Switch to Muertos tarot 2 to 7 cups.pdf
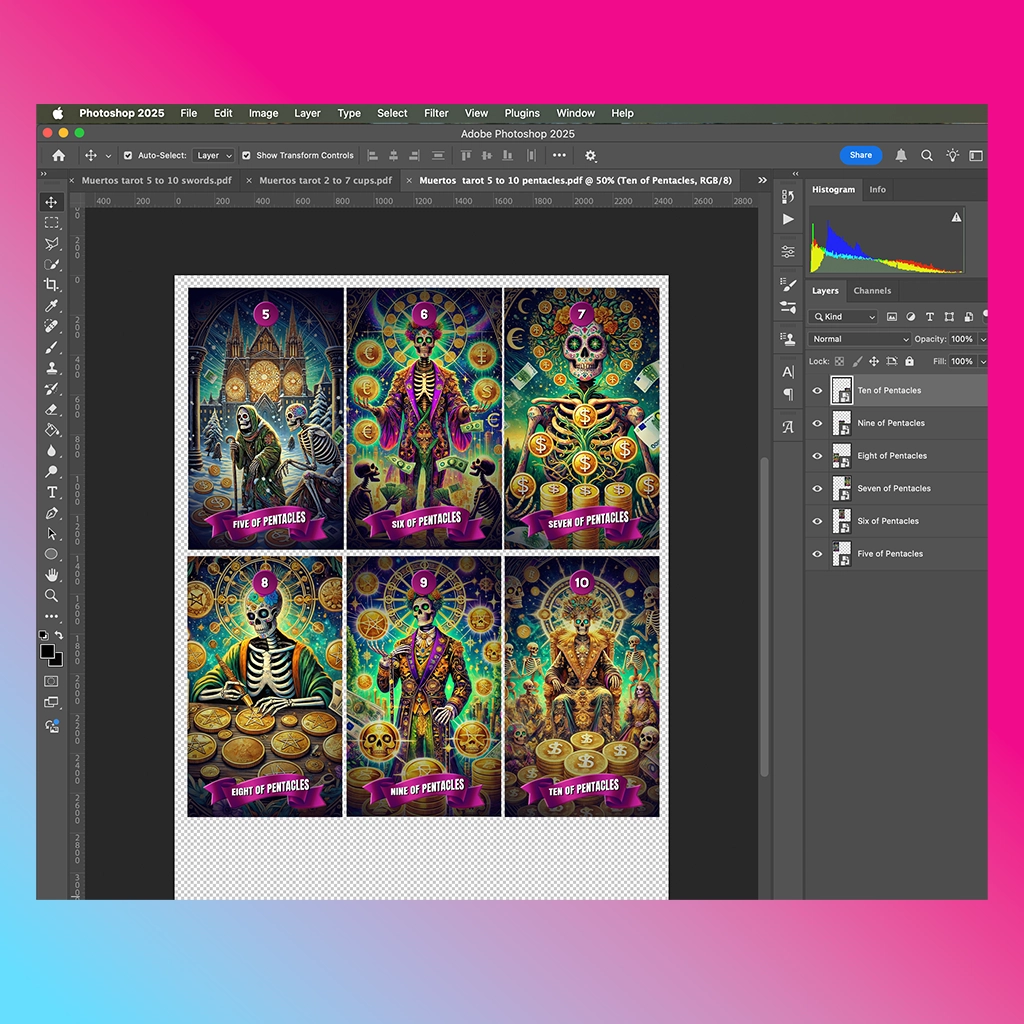 (x=325, y=180)
